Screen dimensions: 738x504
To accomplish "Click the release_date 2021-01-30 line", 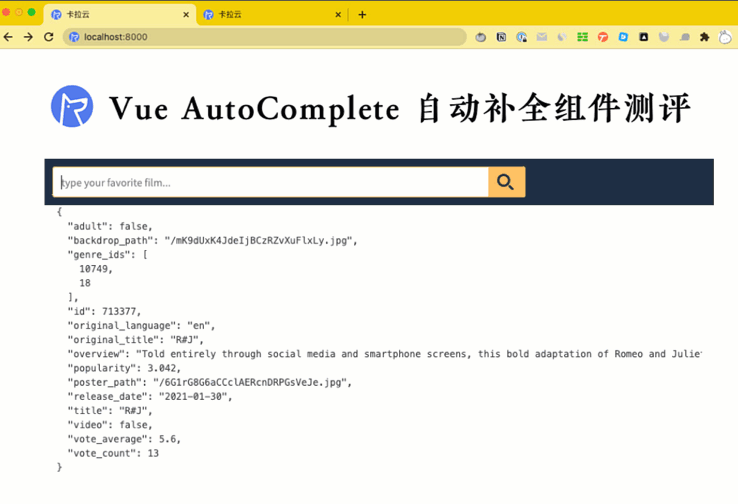I will 150,396.
